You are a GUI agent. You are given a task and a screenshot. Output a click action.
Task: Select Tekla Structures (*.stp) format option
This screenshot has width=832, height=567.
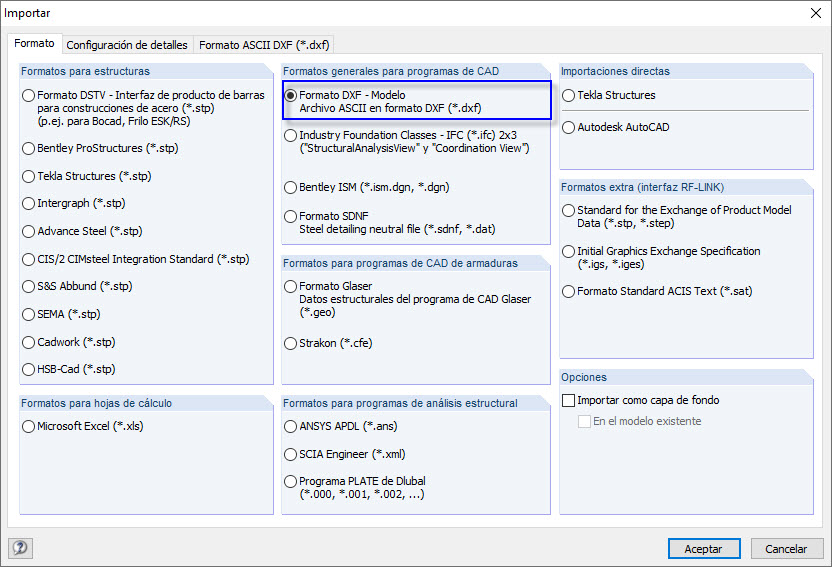point(29,176)
